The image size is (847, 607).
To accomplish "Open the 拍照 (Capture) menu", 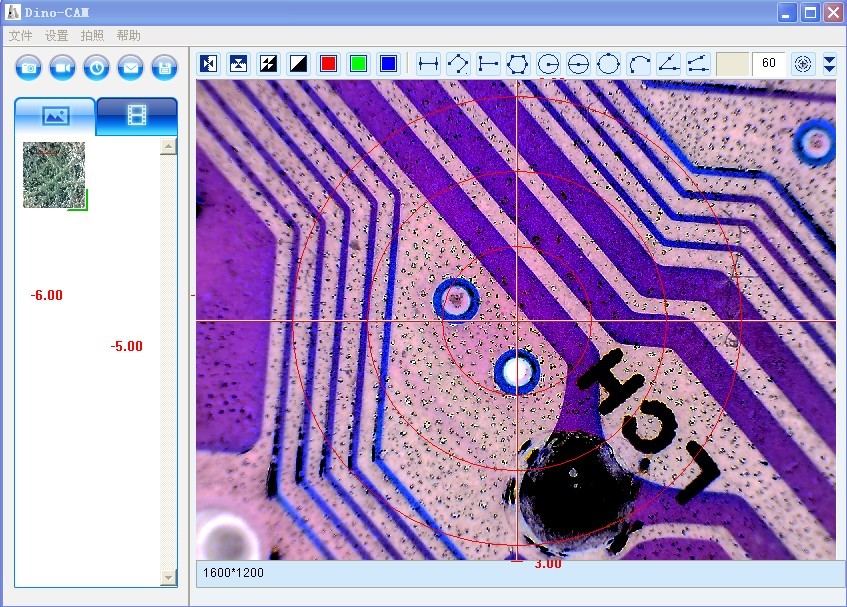I will [92, 35].
